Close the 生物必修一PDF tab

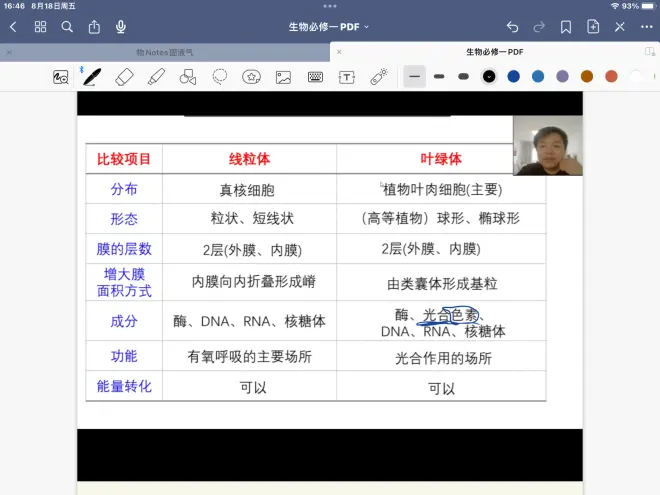[339, 51]
